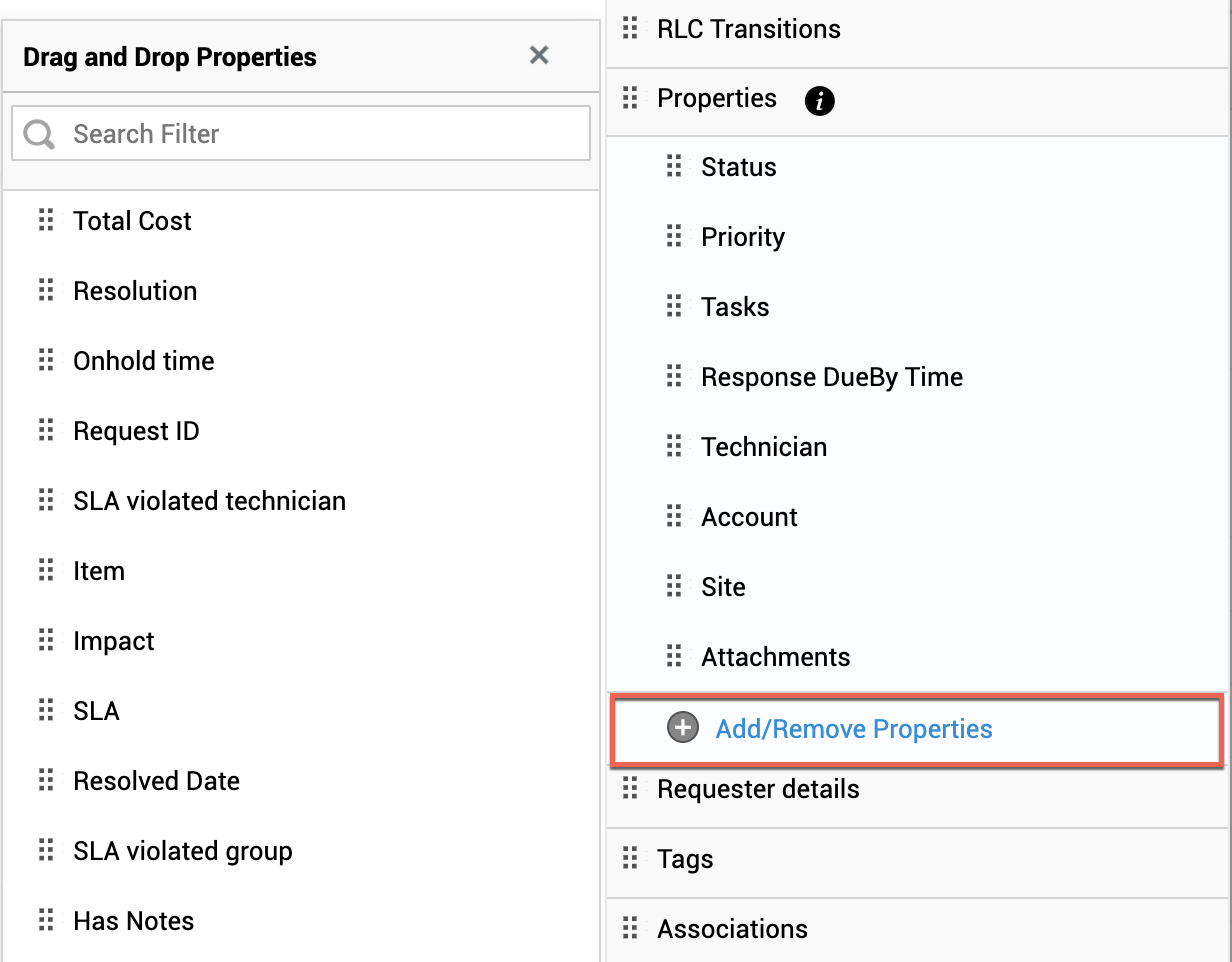The height and width of the screenshot is (962, 1232).
Task: Click the Properties info icon
Action: coord(819,100)
